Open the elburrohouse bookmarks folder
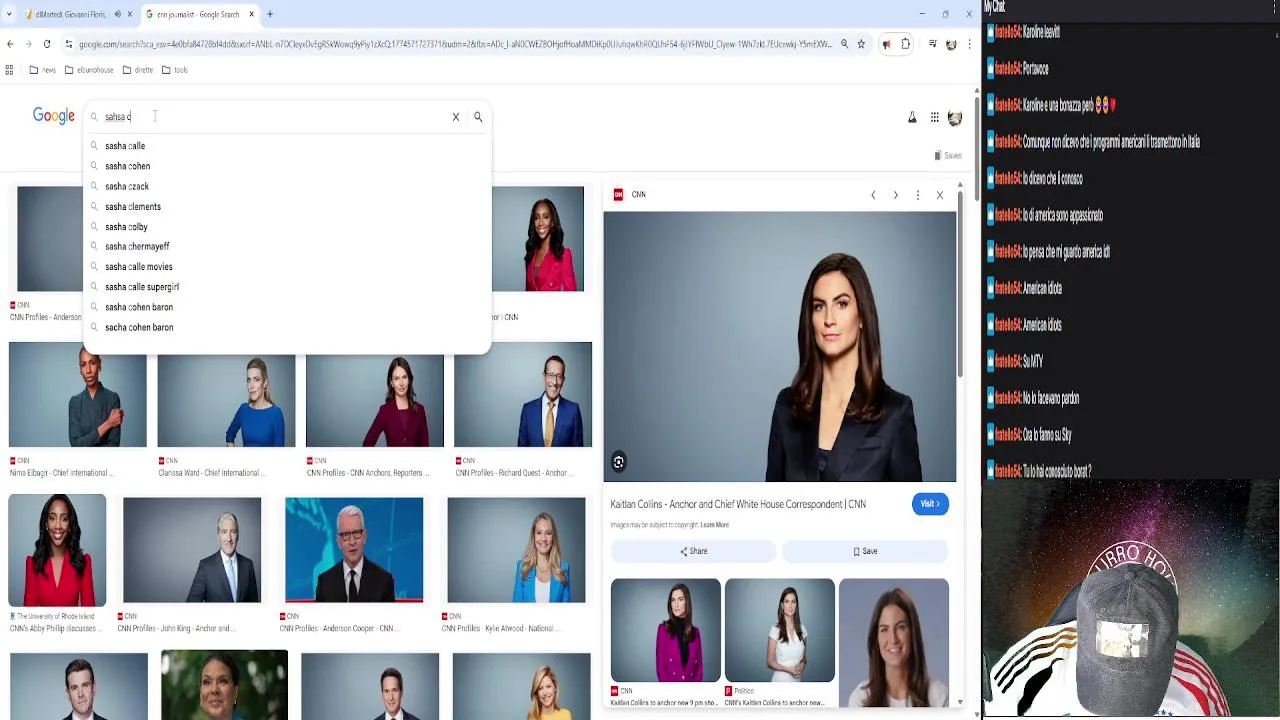This screenshot has width=1280, height=720. 89,70
